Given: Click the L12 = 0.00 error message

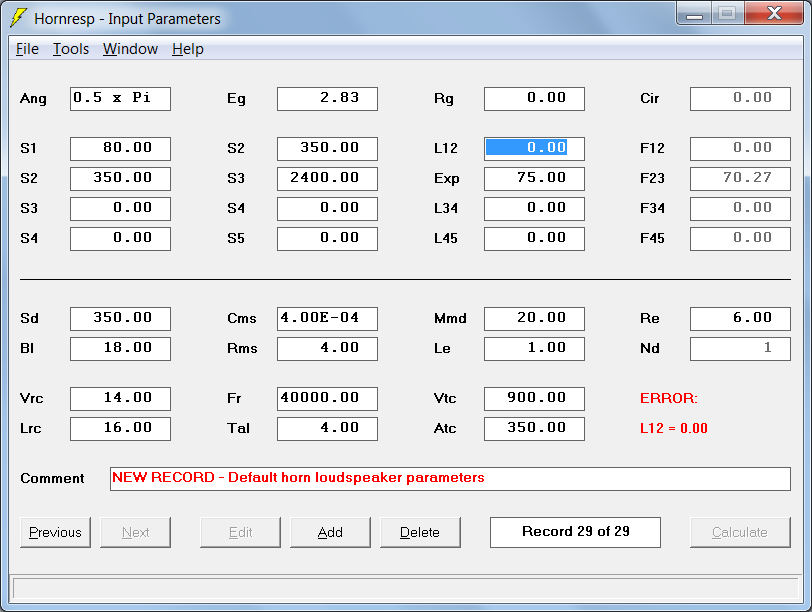Looking at the screenshot, I should pos(674,429).
